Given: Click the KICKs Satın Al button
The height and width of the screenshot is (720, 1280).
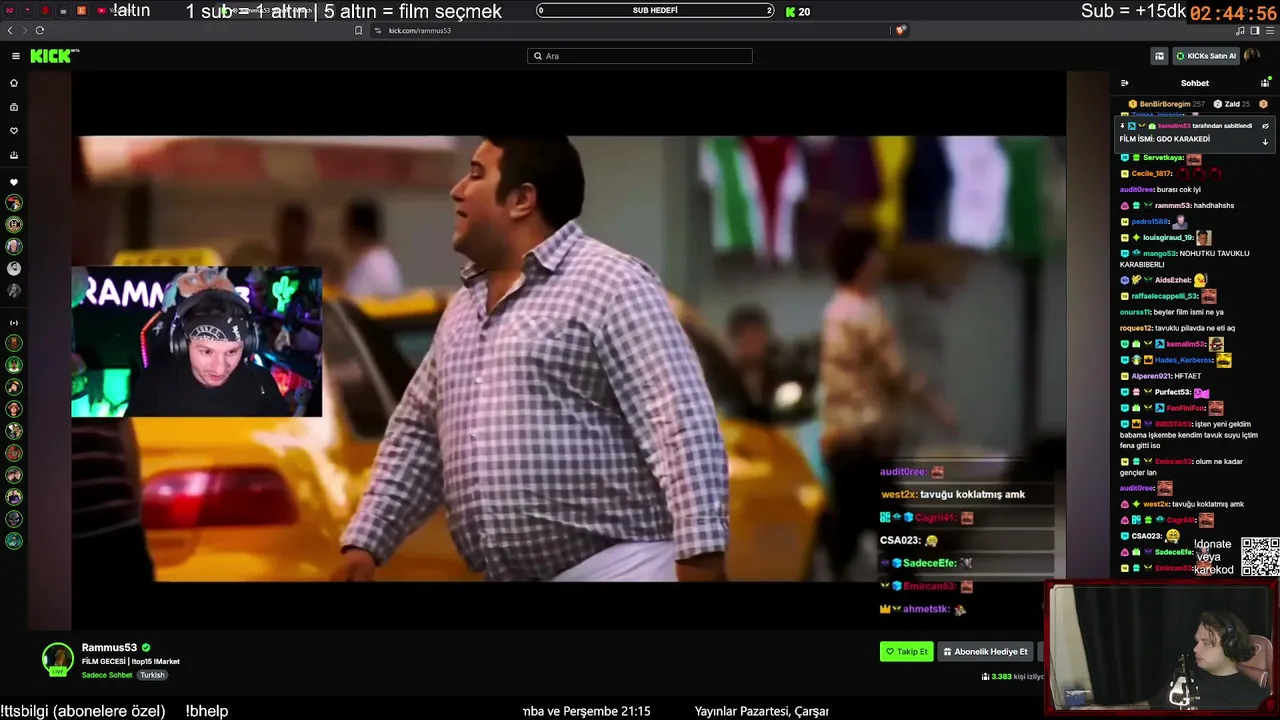Looking at the screenshot, I should click(x=1206, y=56).
